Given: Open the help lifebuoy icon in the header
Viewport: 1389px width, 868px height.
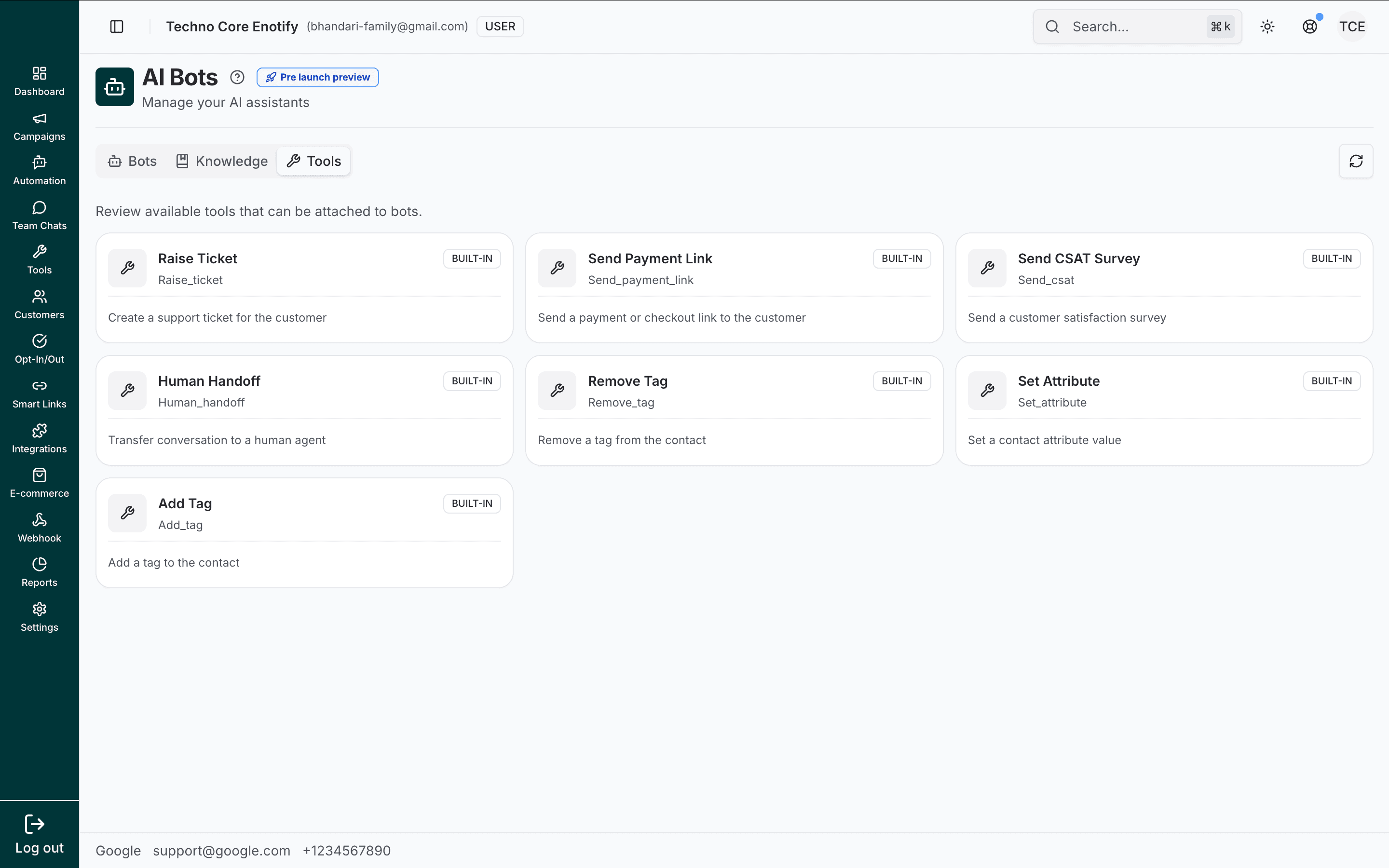Looking at the screenshot, I should pyautogui.click(x=1310, y=27).
